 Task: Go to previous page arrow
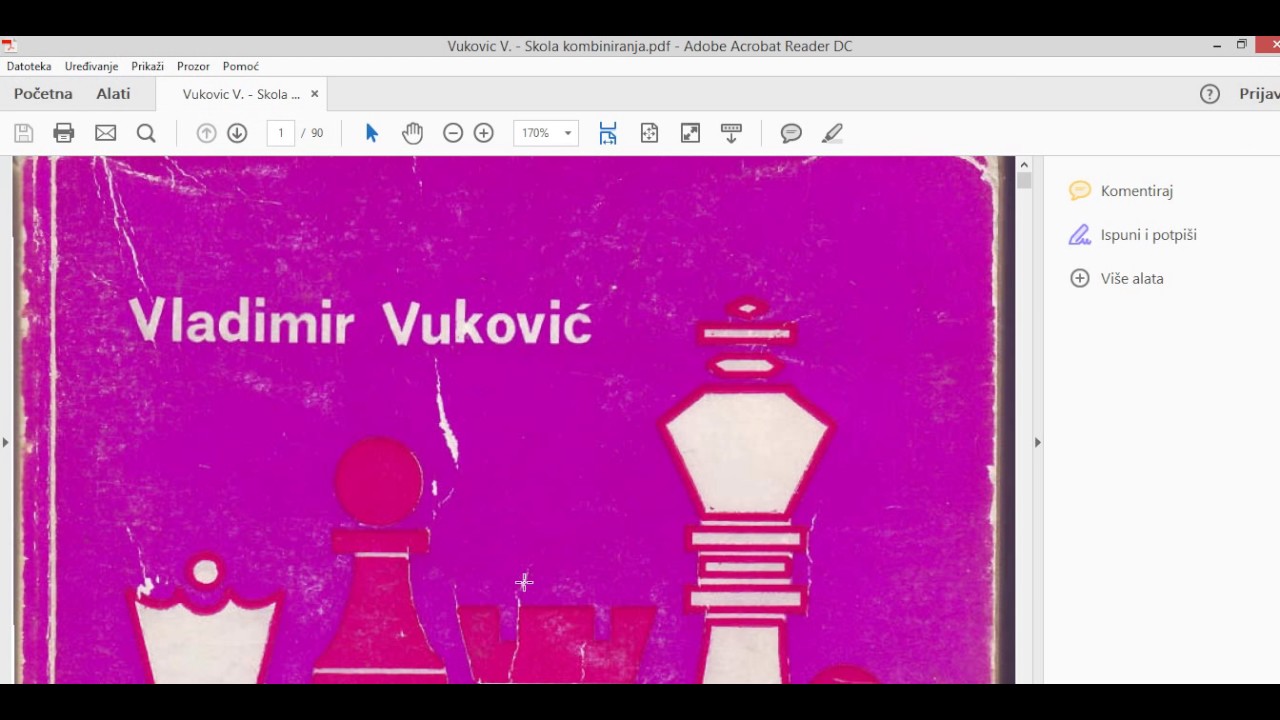(206, 133)
